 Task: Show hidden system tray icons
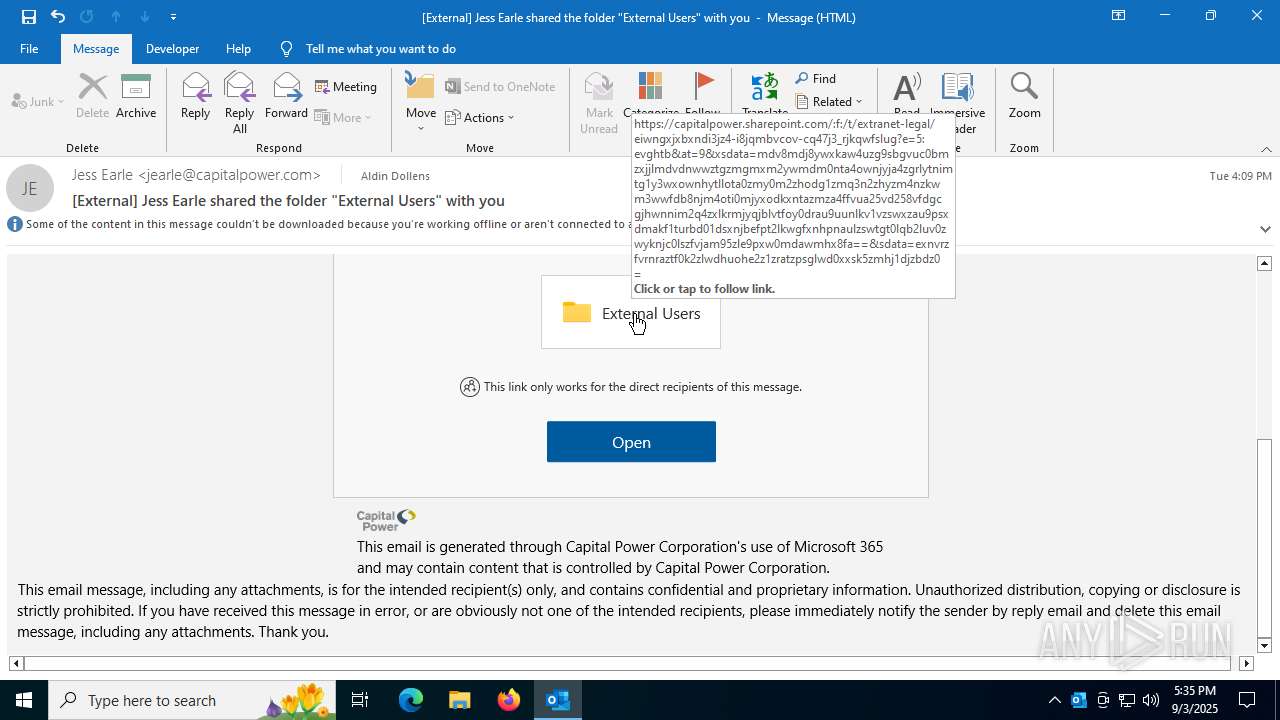click(x=1054, y=700)
